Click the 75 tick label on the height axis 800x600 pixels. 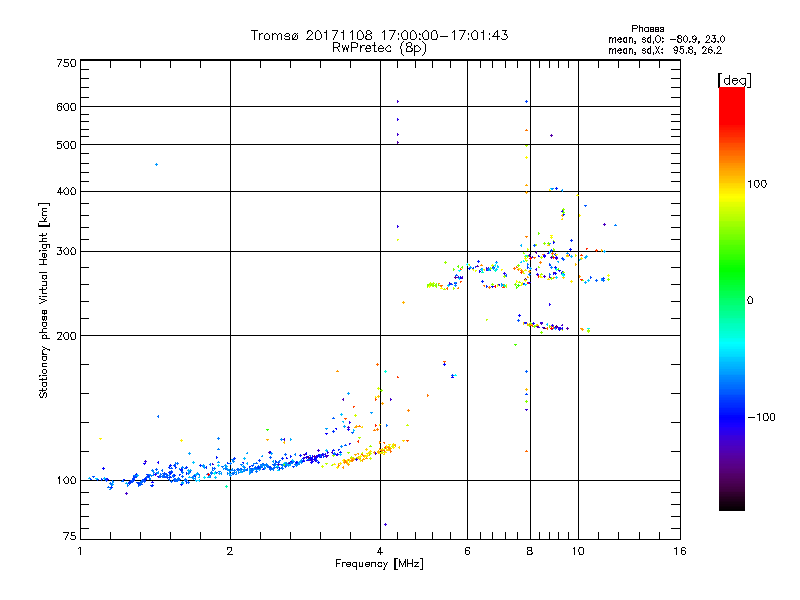coord(69,538)
